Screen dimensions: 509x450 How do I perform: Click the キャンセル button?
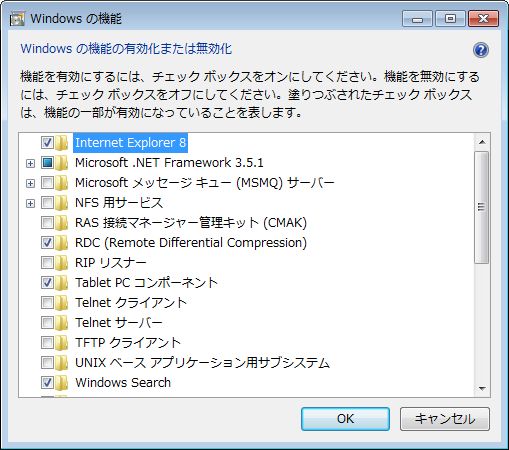445,419
